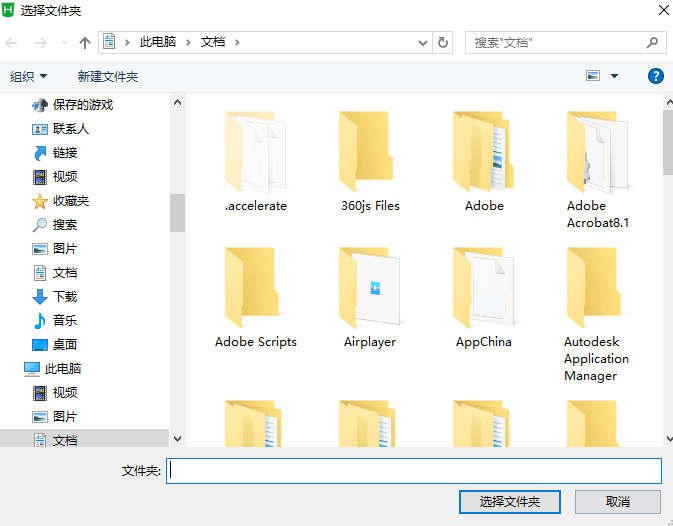Viewport: 673px width, 526px height.
Task: Expand the chevron after 此电脑 in path
Action: 188,42
